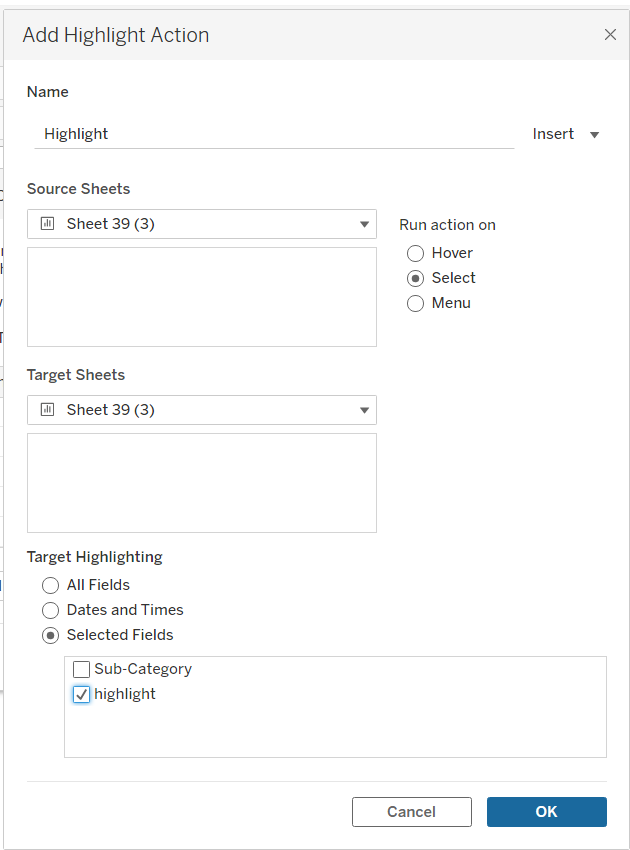The height and width of the screenshot is (850, 630).
Task: Enable the Sub-Category checkbox
Action: pyautogui.click(x=82, y=670)
